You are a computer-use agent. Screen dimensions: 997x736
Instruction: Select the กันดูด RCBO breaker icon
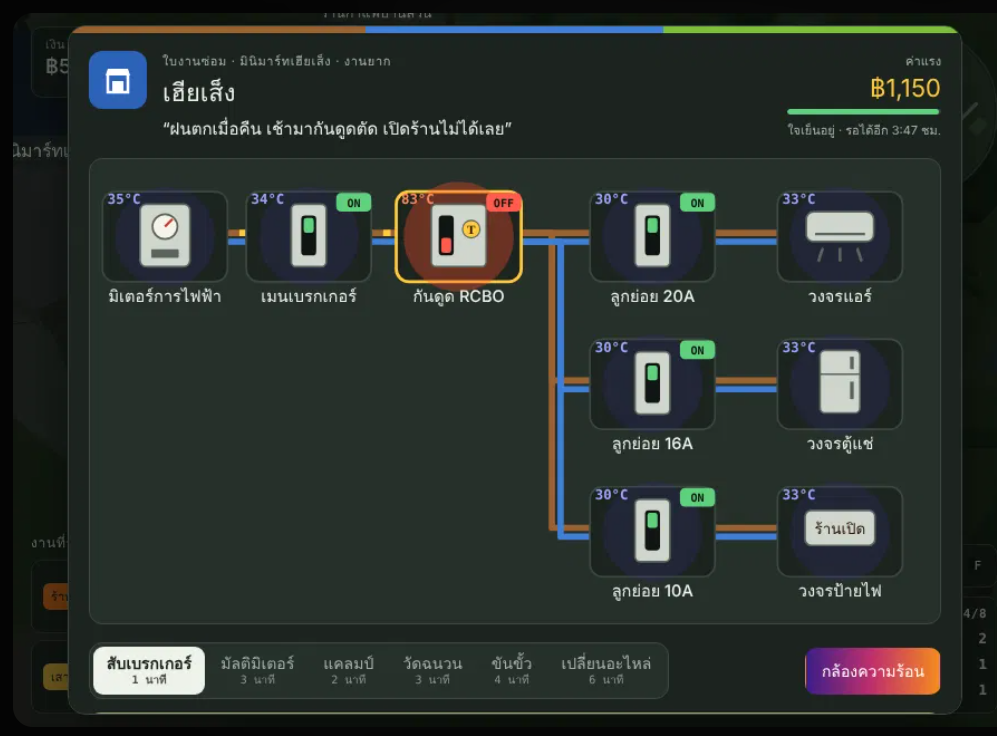click(x=458, y=235)
